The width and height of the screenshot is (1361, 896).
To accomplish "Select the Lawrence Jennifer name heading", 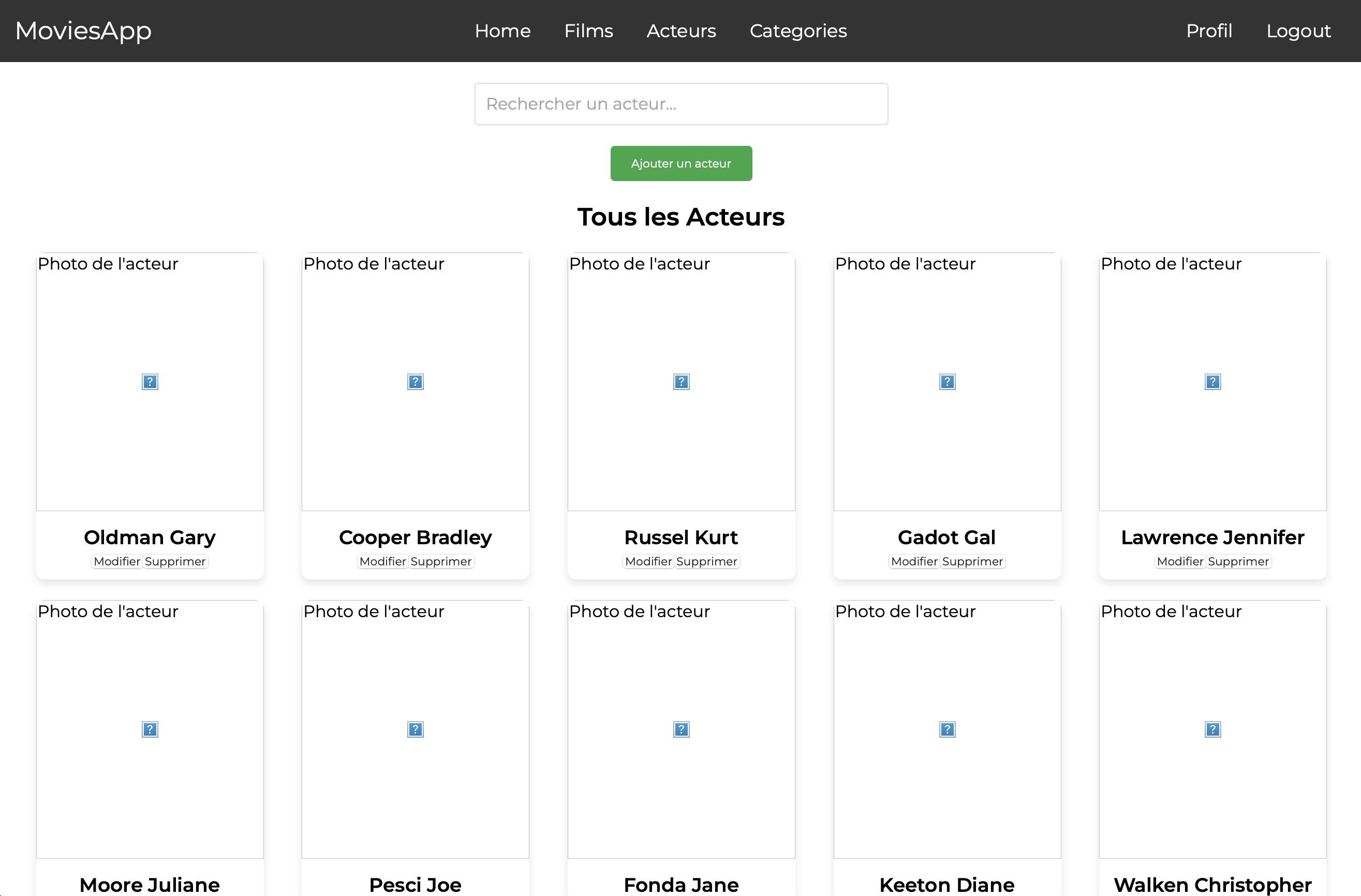I will coord(1212,537).
